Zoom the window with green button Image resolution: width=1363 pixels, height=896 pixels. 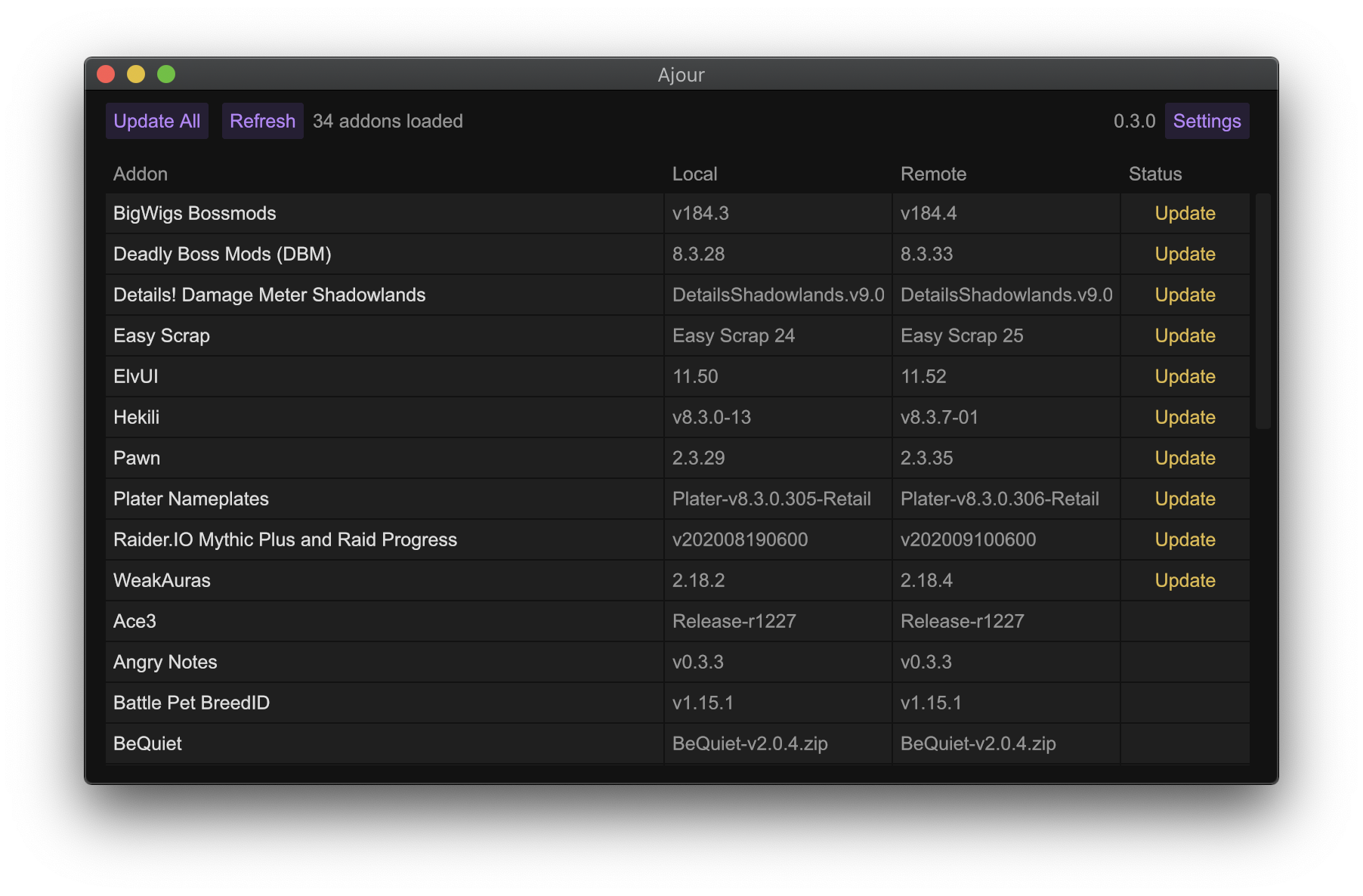click(166, 74)
